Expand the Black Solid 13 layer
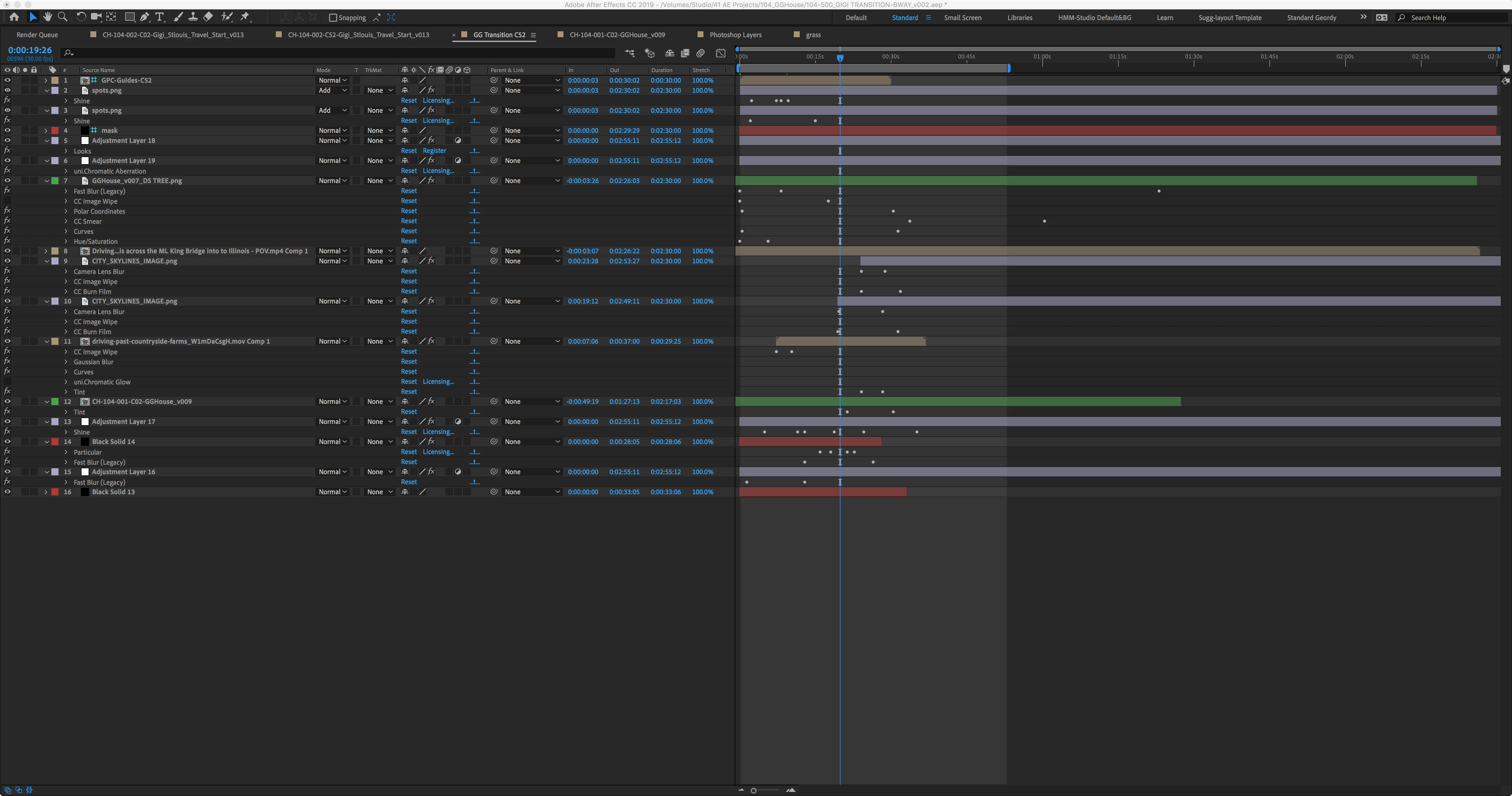Image resolution: width=1512 pixels, height=796 pixels. click(x=46, y=492)
